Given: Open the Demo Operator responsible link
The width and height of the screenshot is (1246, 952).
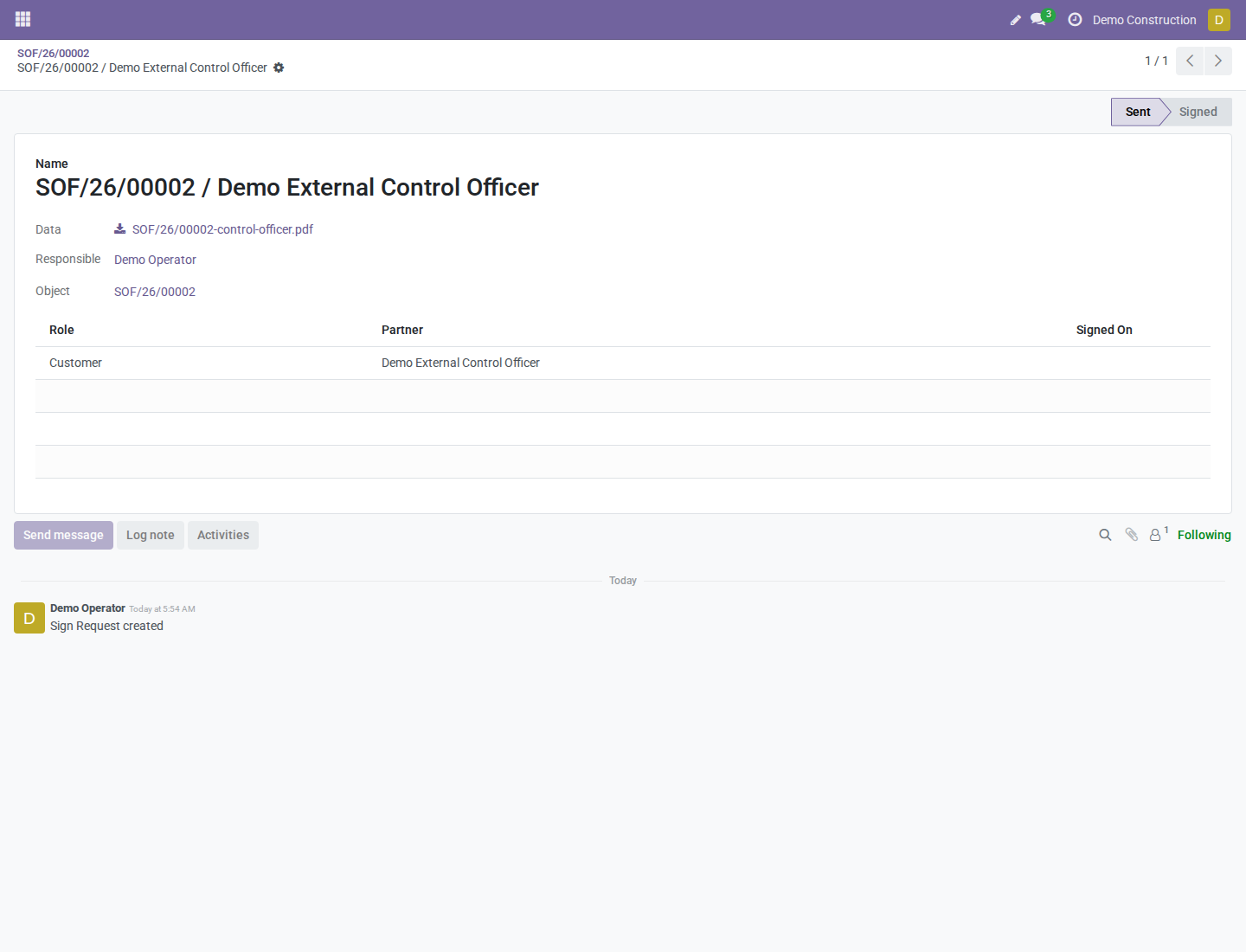Looking at the screenshot, I should point(155,260).
